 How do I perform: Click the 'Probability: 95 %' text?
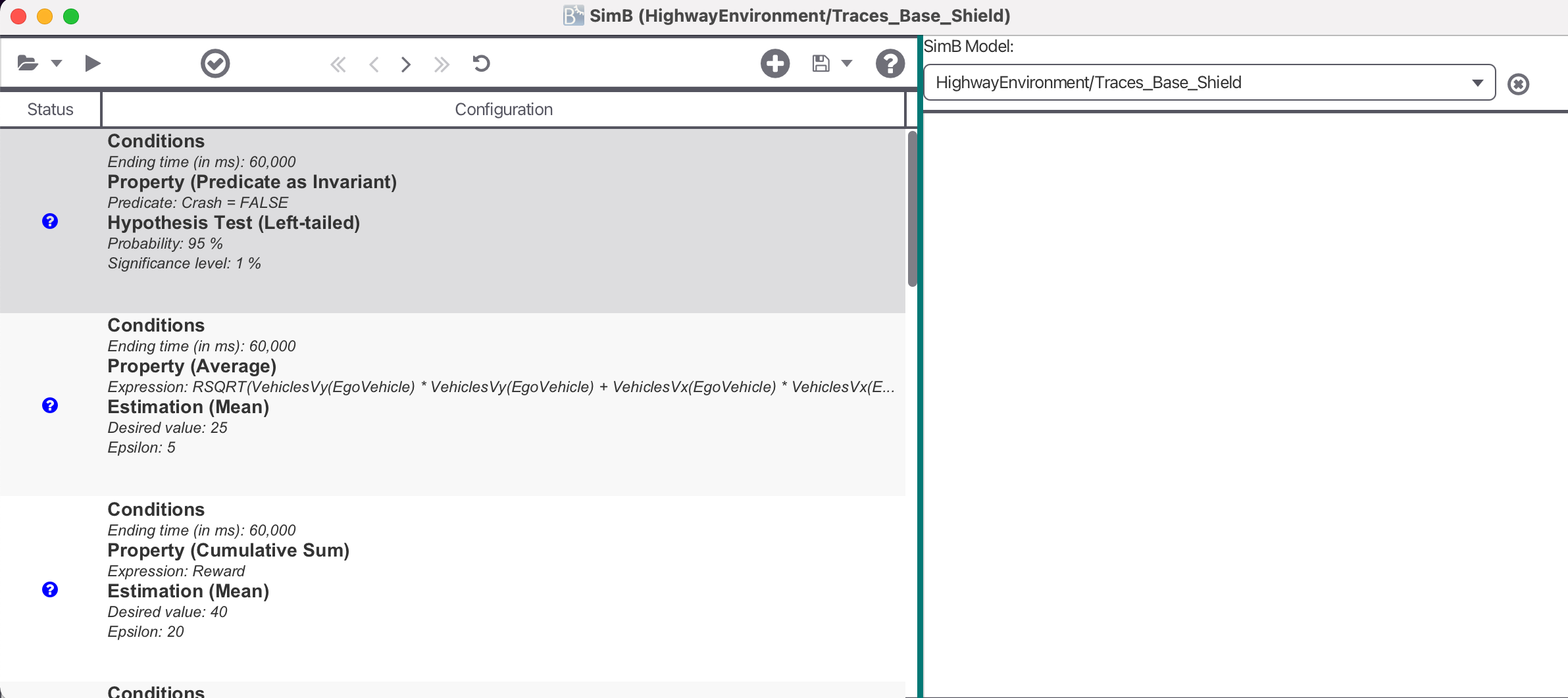click(165, 243)
